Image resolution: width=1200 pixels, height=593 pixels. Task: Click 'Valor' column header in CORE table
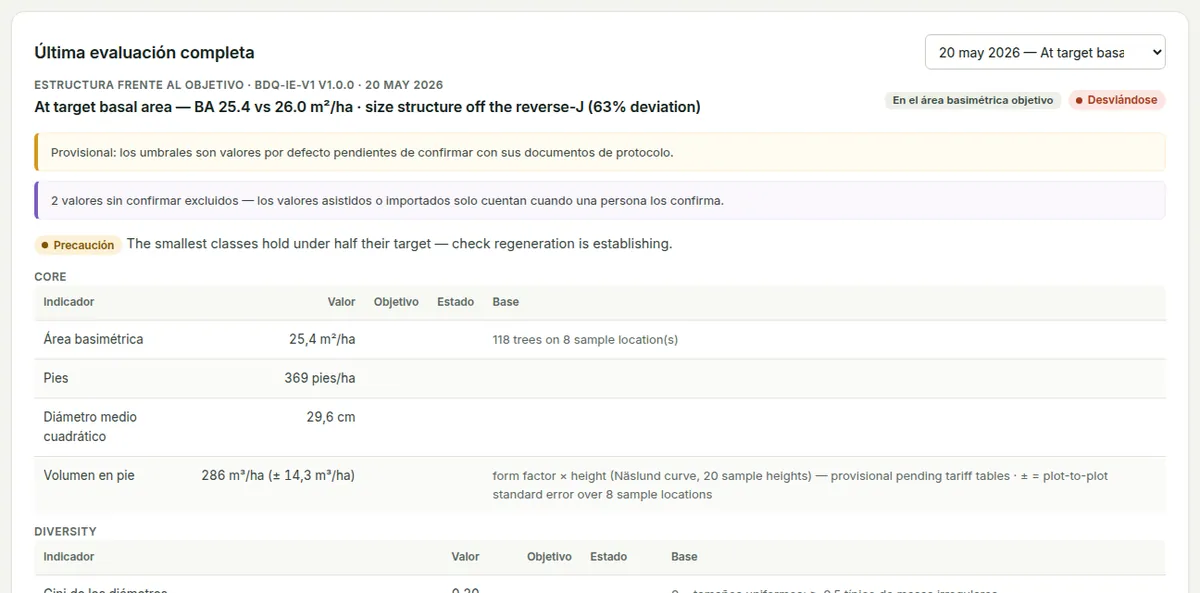(341, 301)
